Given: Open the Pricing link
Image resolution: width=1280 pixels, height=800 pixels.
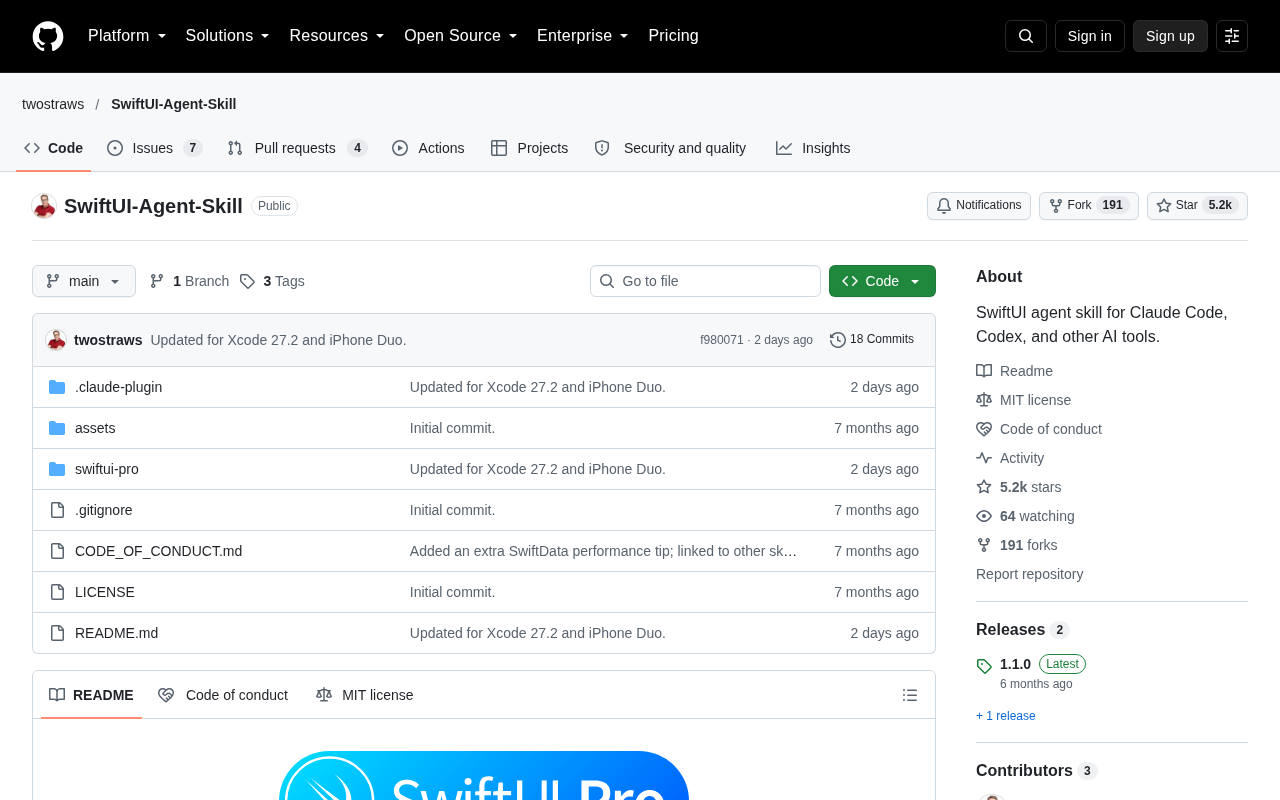Looking at the screenshot, I should pyautogui.click(x=674, y=36).
